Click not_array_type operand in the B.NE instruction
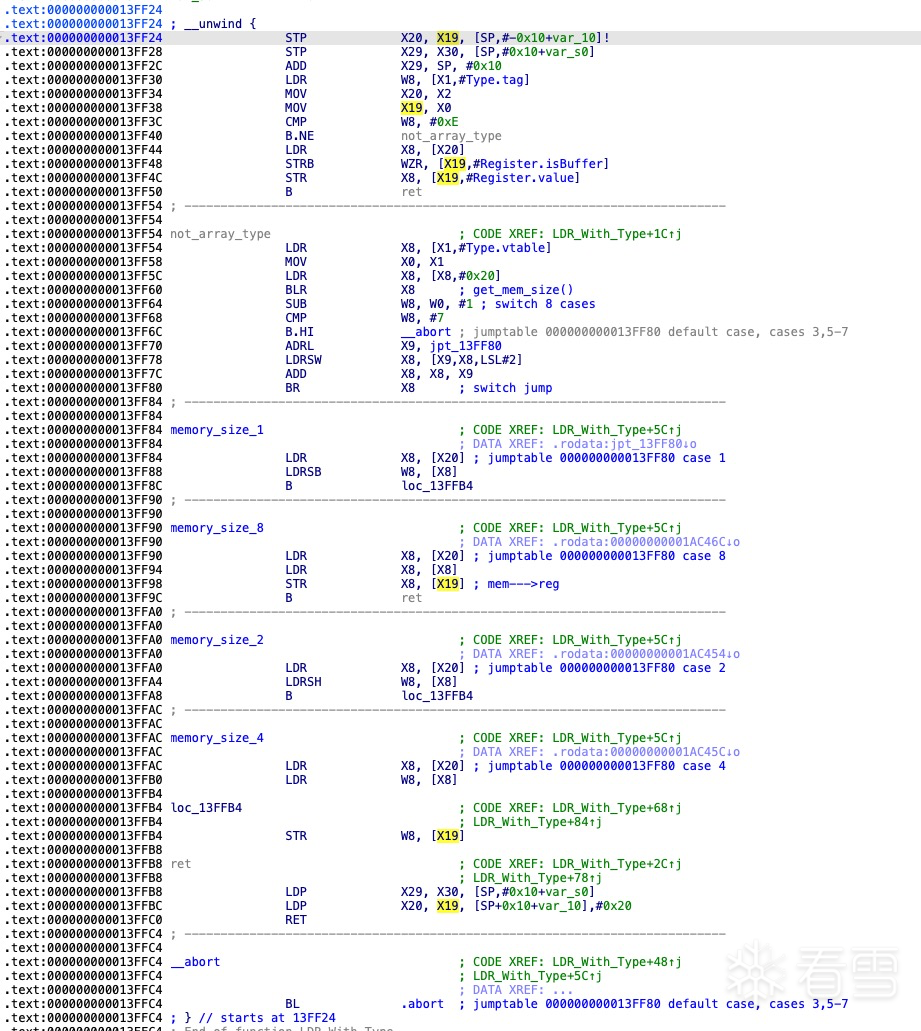The image size is (921, 1031). click(x=451, y=136)
